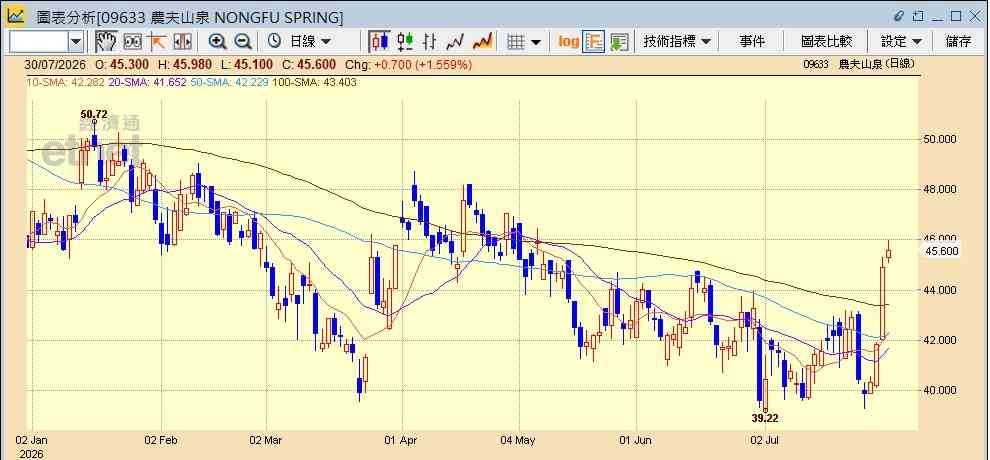
Task: Click the binocular-style view icon
Action: click(132, 42)
